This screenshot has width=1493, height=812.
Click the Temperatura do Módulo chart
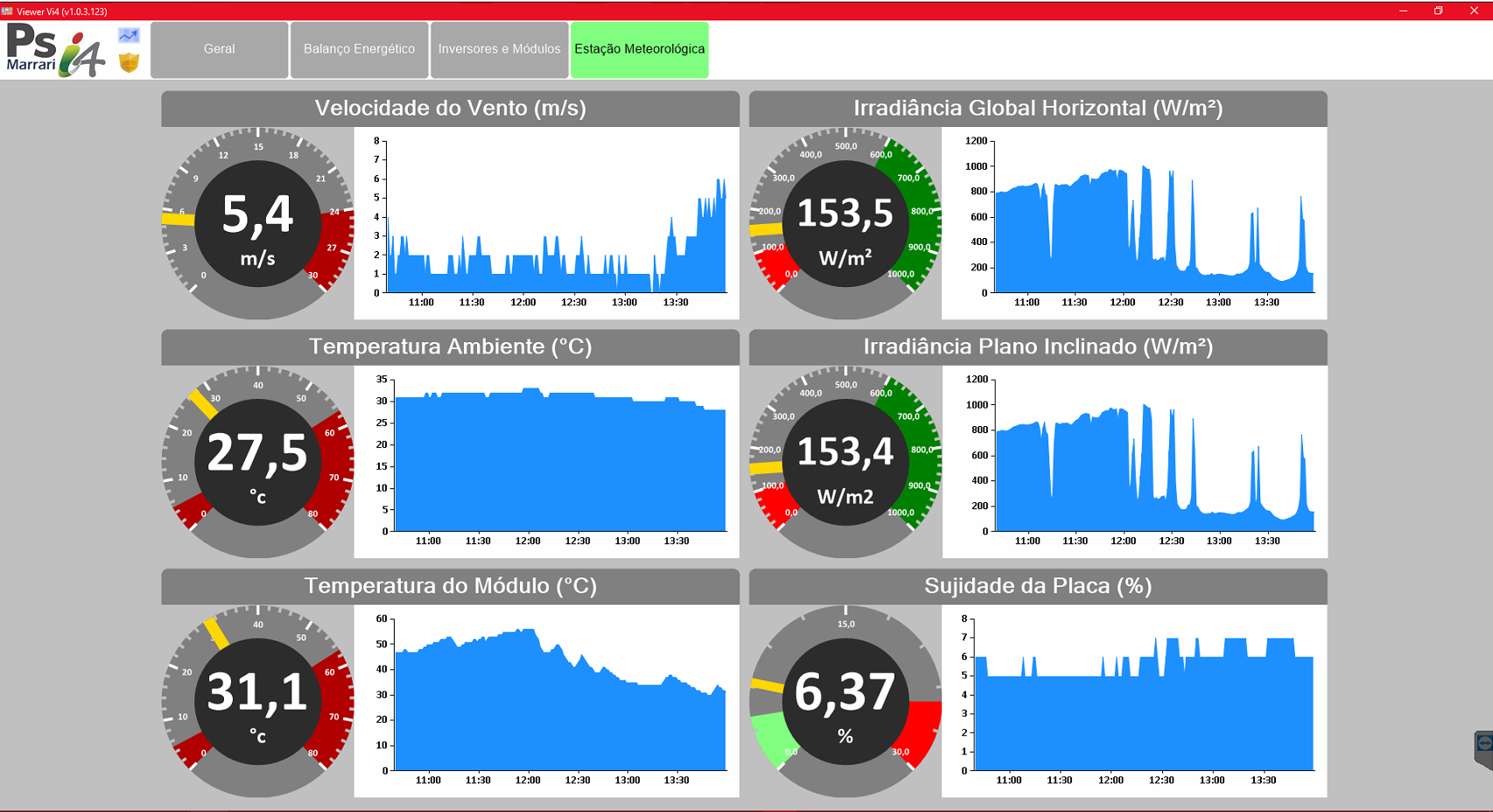(547, 701)
